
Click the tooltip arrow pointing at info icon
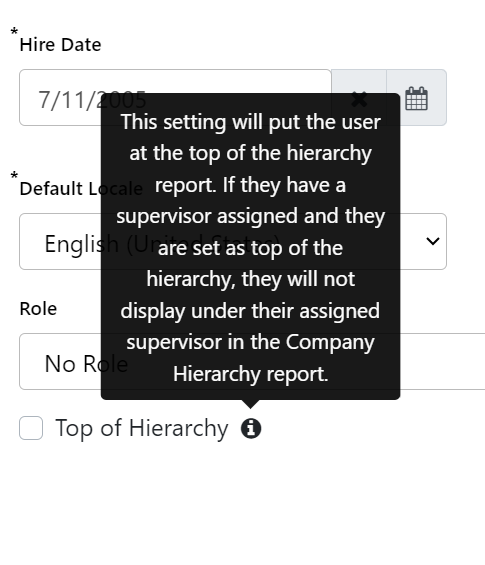[250, 404]
